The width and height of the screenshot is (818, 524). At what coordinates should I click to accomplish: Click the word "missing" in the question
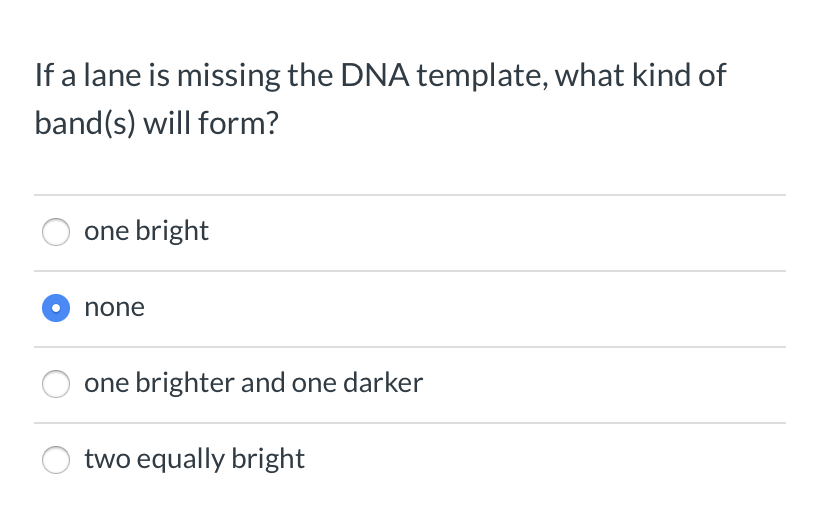click(x=228, y=77)
